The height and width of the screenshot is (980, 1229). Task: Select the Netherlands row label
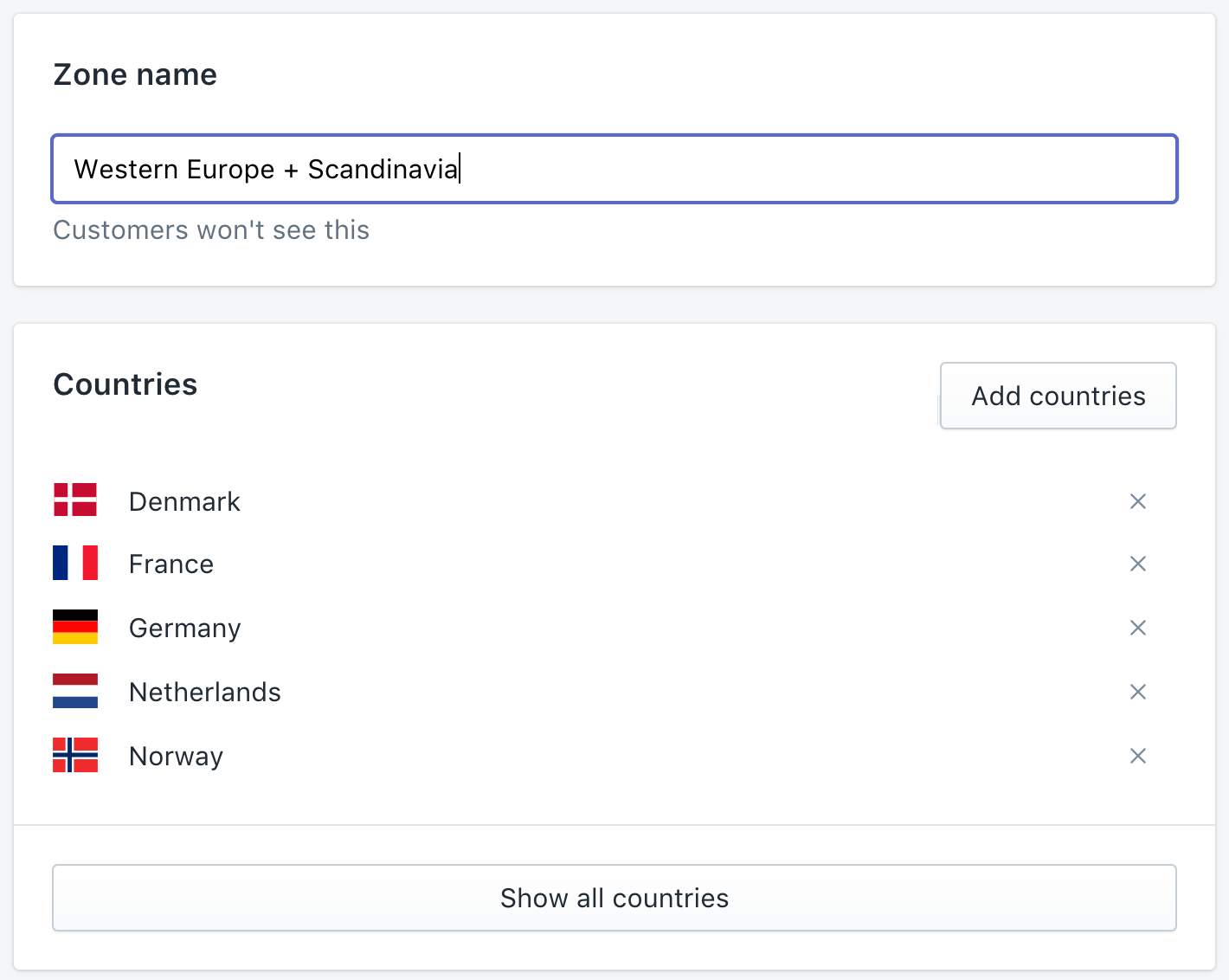pos(205,693)
